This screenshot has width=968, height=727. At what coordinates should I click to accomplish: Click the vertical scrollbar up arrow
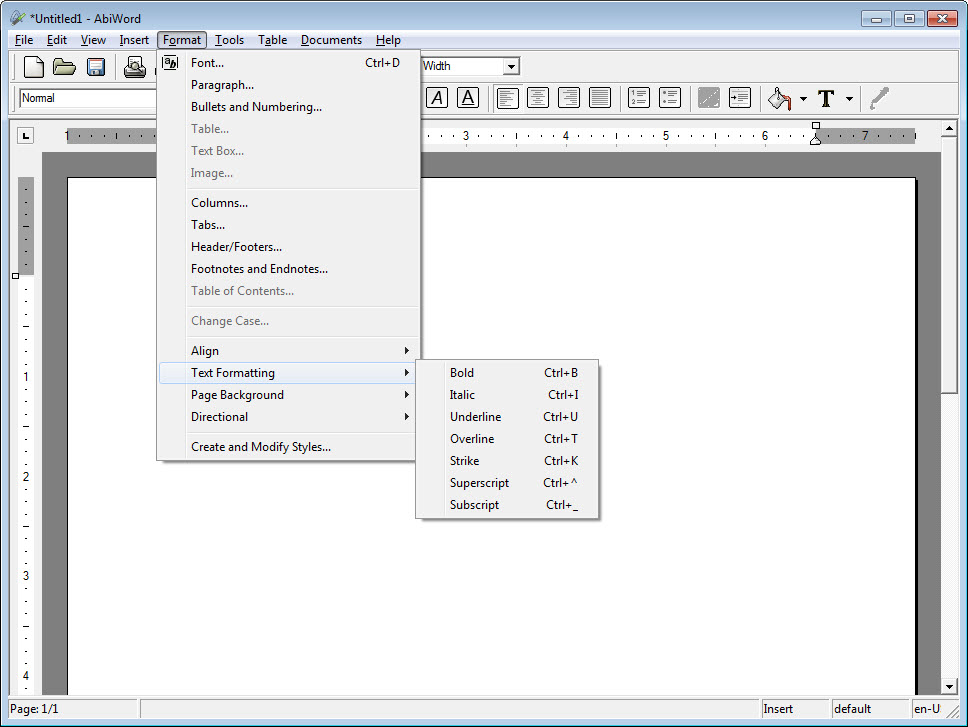[x=949, y=128]
